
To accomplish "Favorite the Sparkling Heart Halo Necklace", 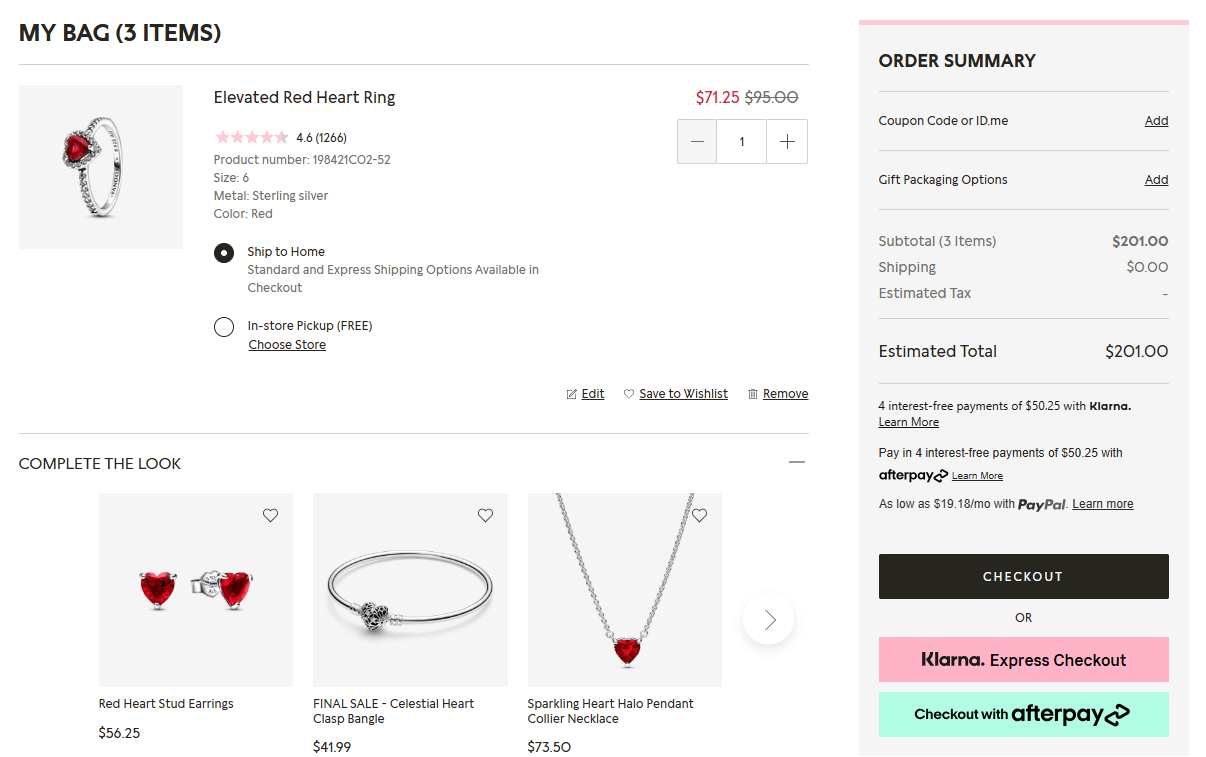I will pos(699,516).
